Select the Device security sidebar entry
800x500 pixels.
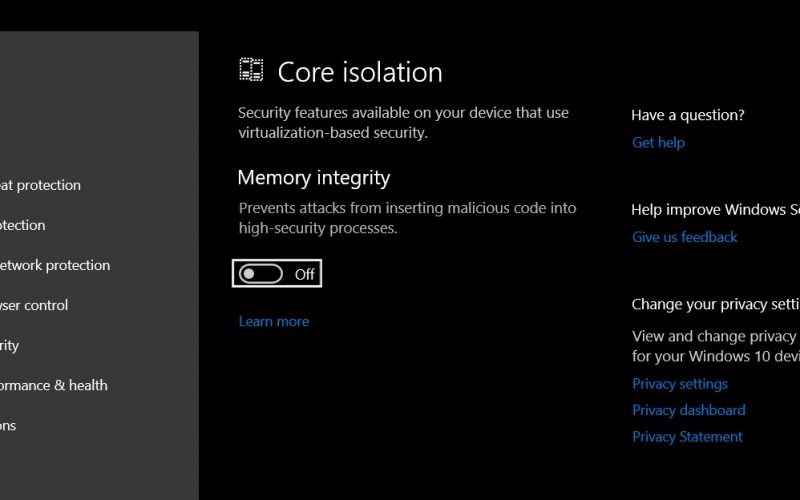[9, 345]
